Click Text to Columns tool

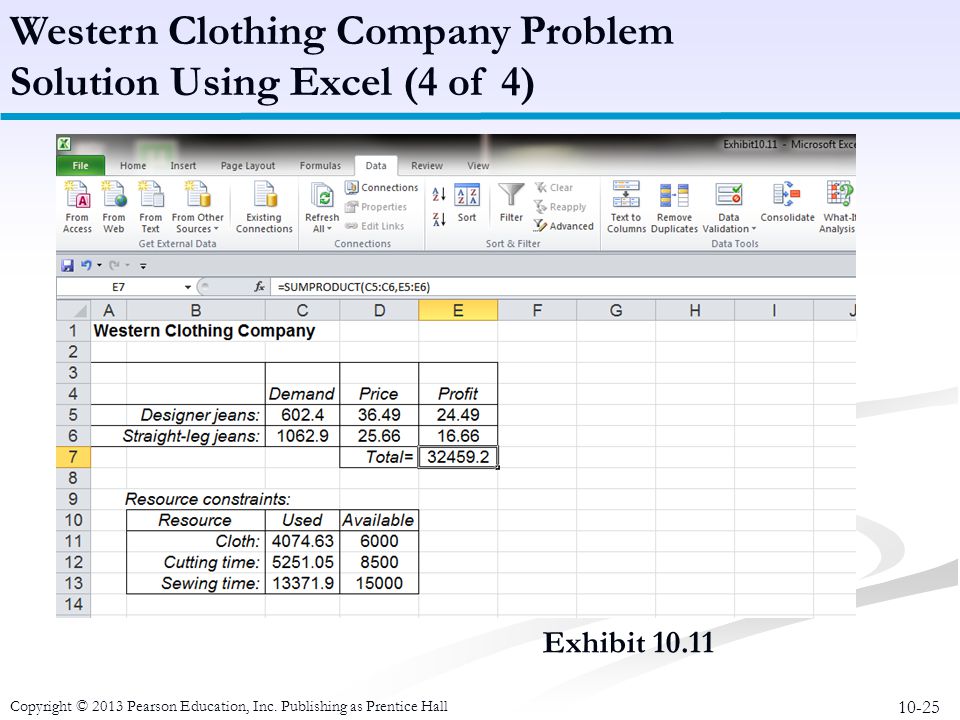[x=626, y=207]
